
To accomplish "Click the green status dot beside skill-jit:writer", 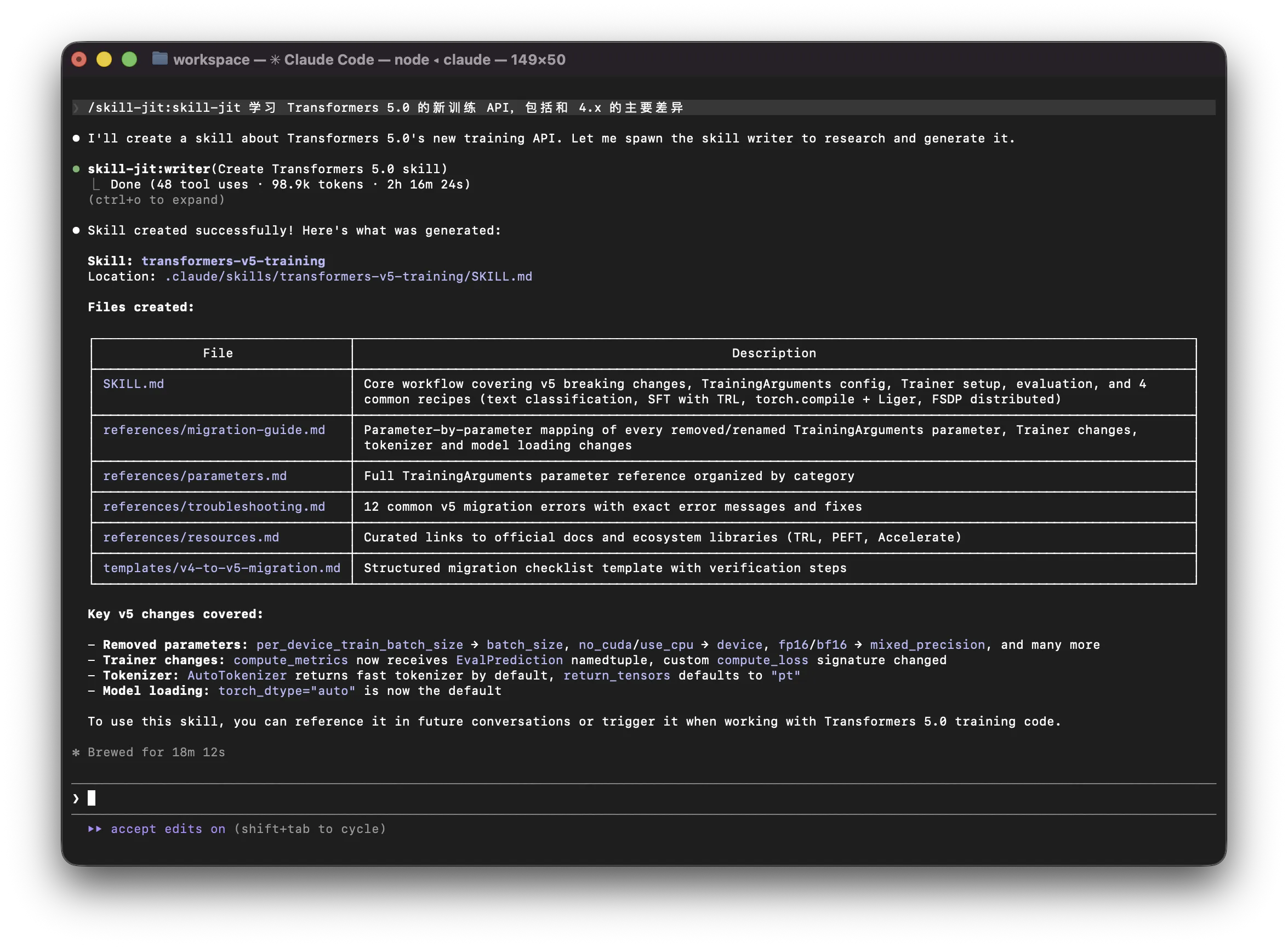I will pyautogui.click(x=76, y=169).
